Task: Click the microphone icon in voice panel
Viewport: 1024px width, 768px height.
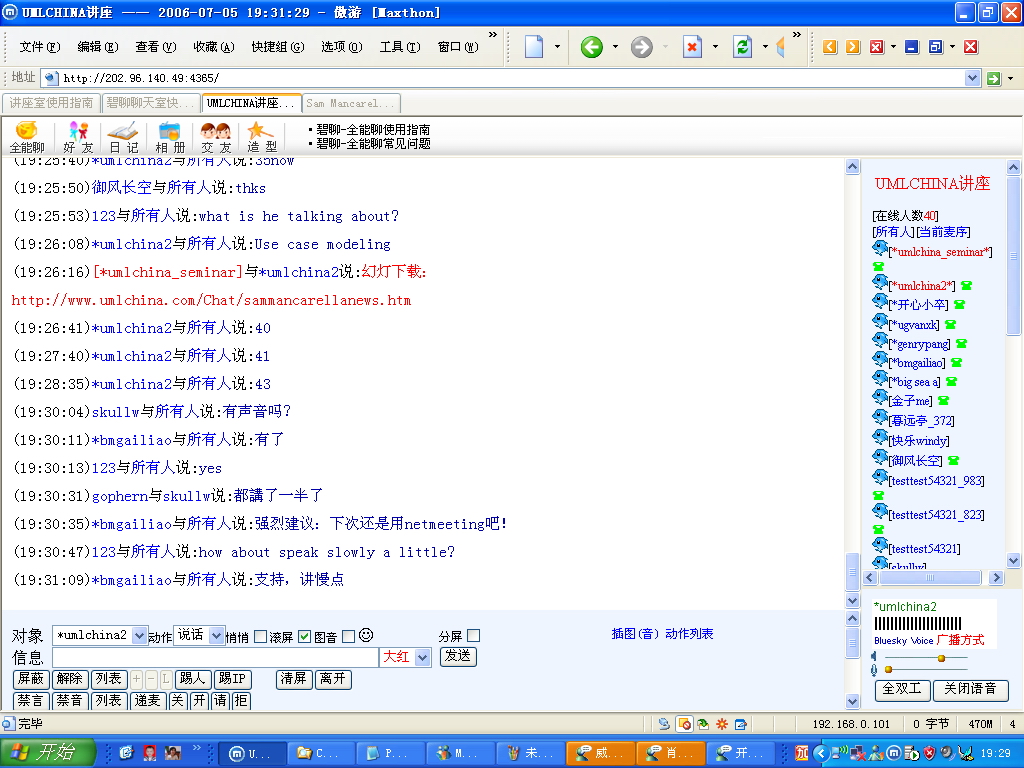Action: [874, 670]
